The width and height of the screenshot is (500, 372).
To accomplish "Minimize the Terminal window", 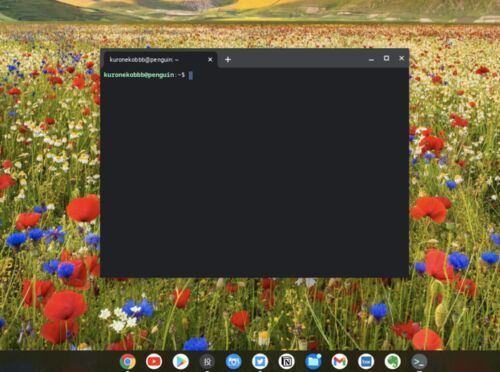I will pos(371,59).
